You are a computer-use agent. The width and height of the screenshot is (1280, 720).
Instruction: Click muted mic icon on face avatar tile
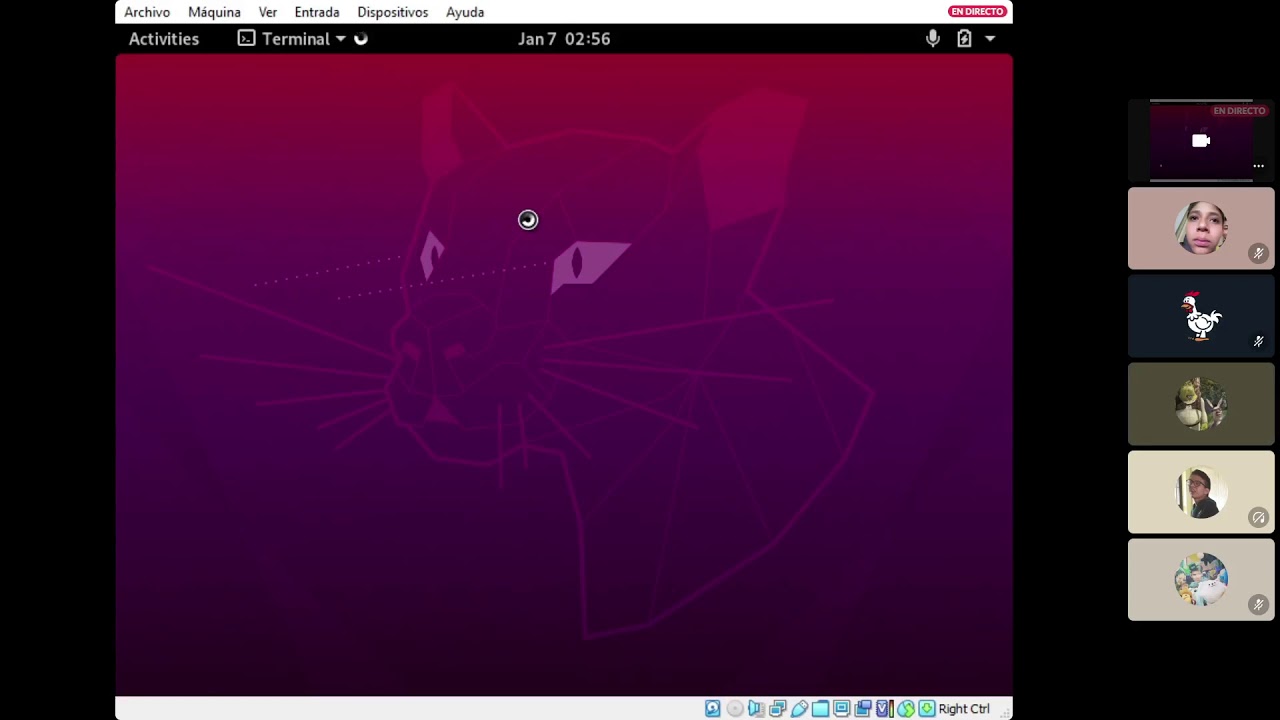point(1259,254)
